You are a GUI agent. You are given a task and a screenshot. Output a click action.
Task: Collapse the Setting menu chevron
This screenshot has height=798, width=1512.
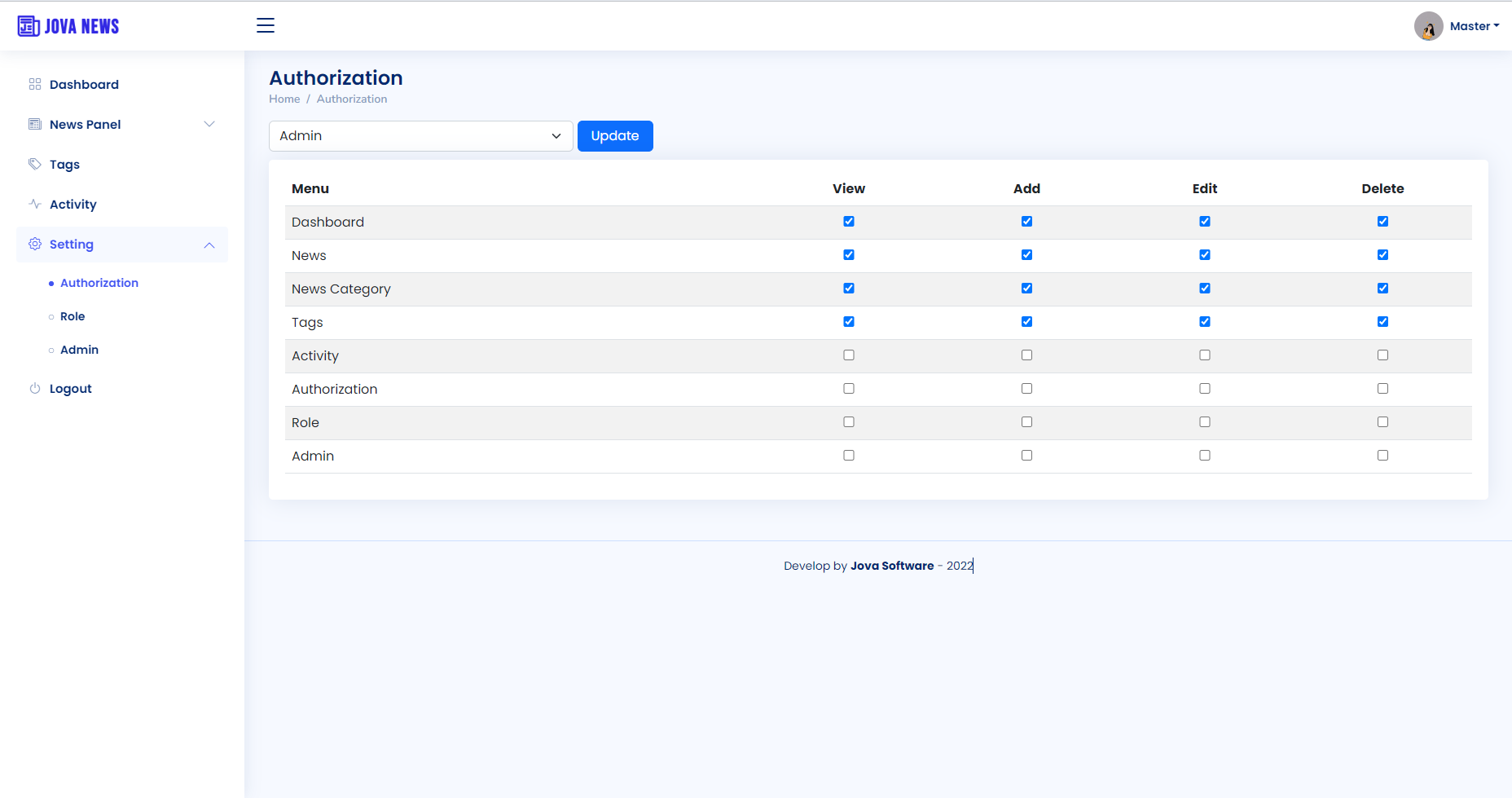(x=209, y=245)
